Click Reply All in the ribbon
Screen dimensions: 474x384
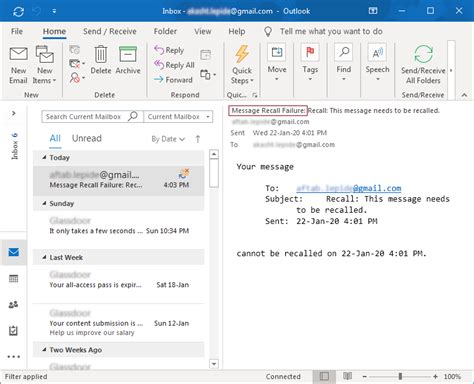(174, 65)
